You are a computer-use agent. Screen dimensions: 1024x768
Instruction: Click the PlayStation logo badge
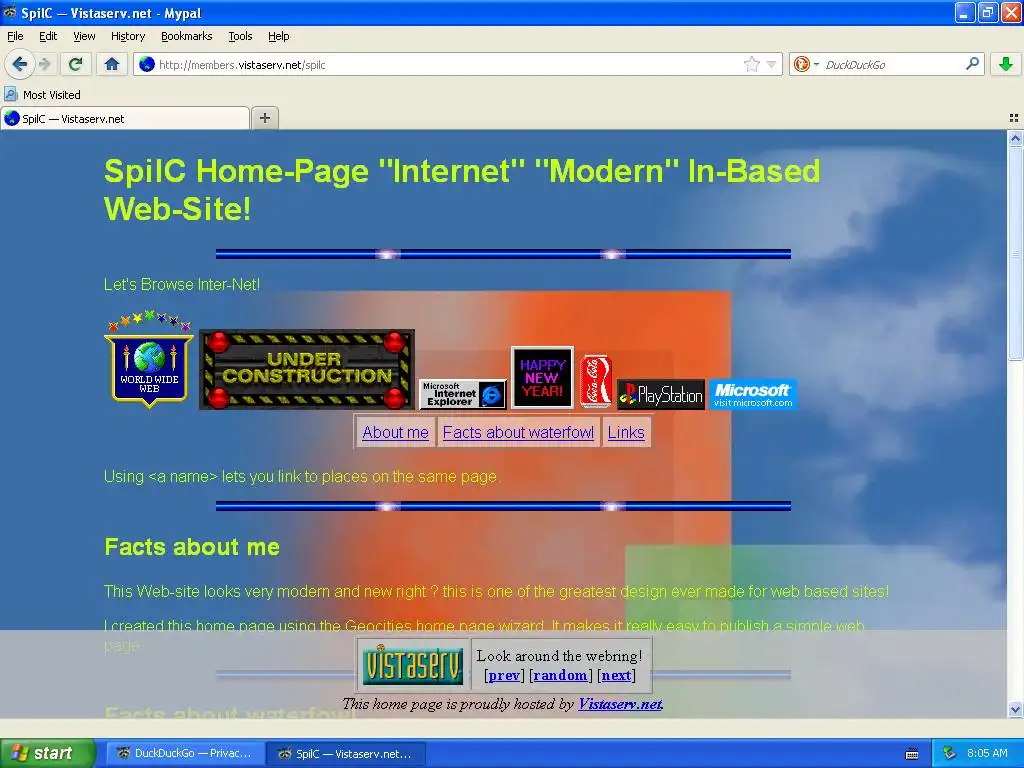[x=661, y=394]
